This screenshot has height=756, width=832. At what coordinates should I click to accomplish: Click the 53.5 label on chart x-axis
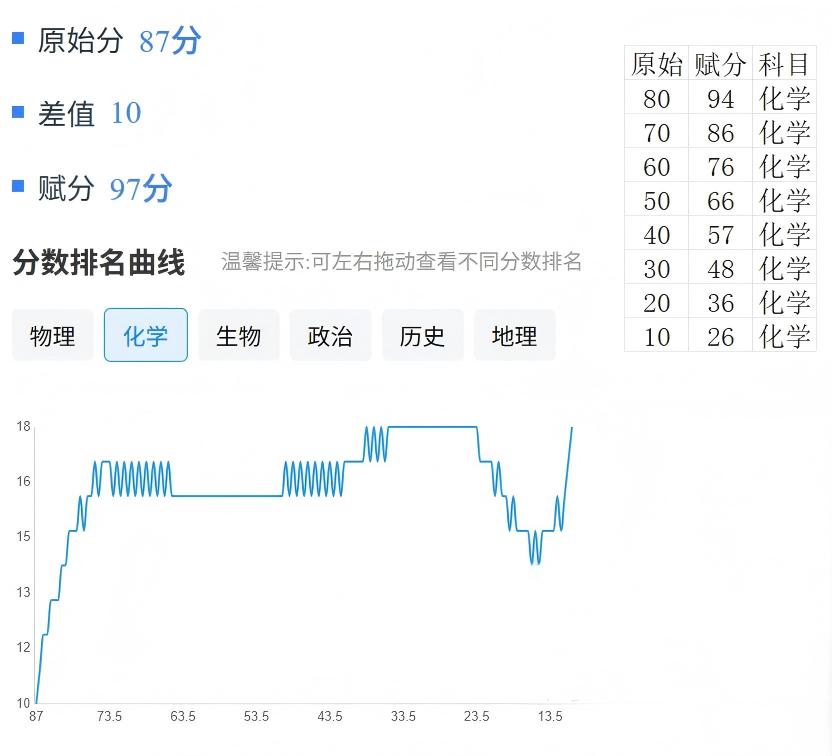pos(257,717)
